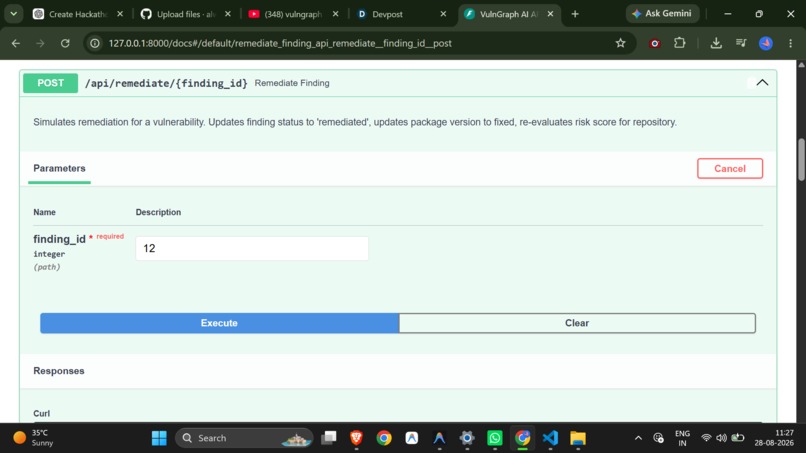Bookmark this page with the star

point(620,43)
